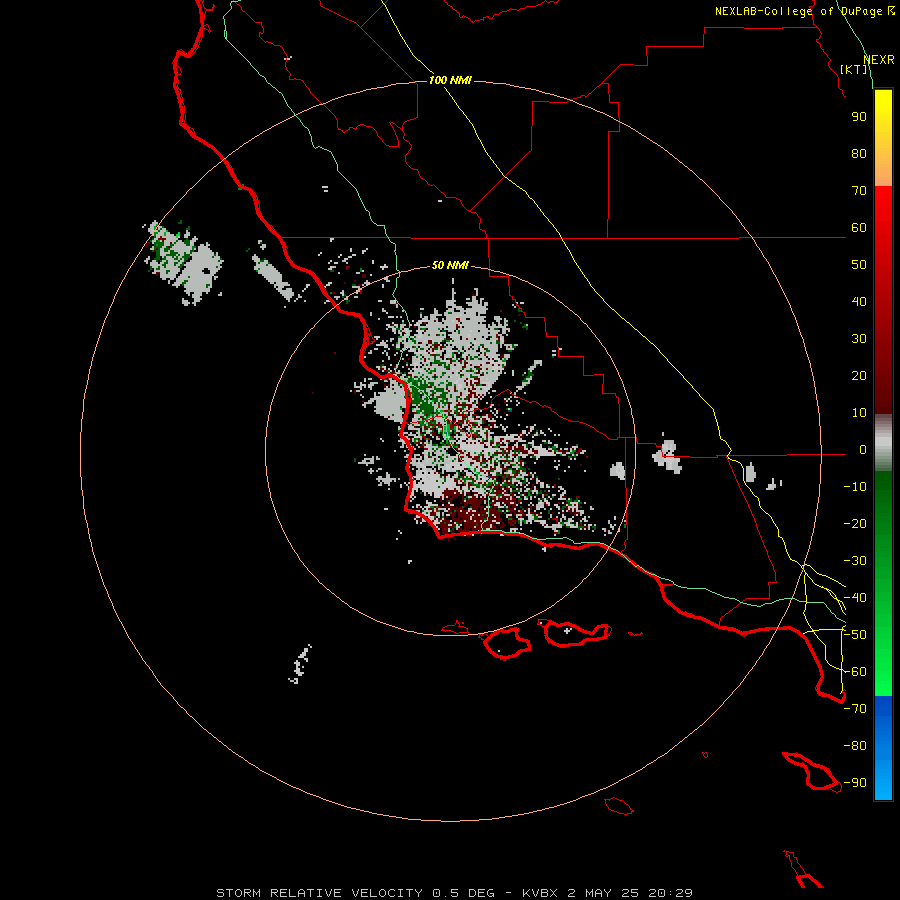The height and width of the screenshot is (900, 900).
Task: Click the STORM RELATIVE VELOCITY caption text
Action: (x=319, y=893)
